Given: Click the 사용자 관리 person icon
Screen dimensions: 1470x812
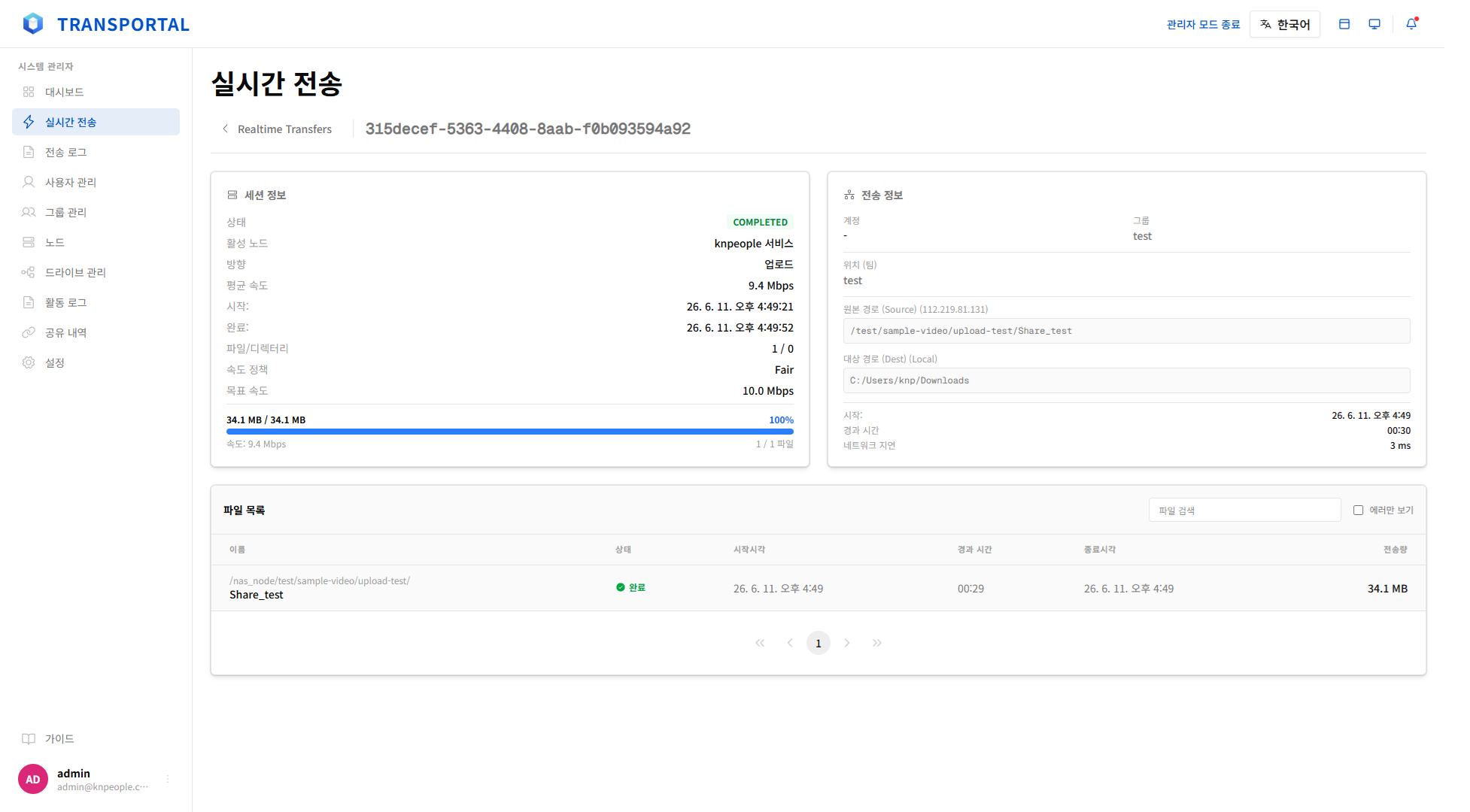Looking at the screenshot, I should pos(29,182).
